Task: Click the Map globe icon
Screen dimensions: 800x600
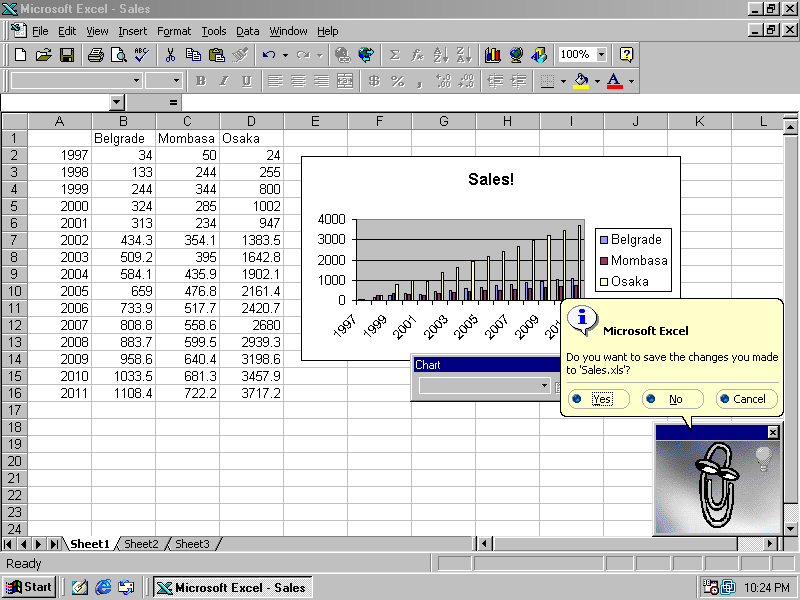Action: (516, 55)
